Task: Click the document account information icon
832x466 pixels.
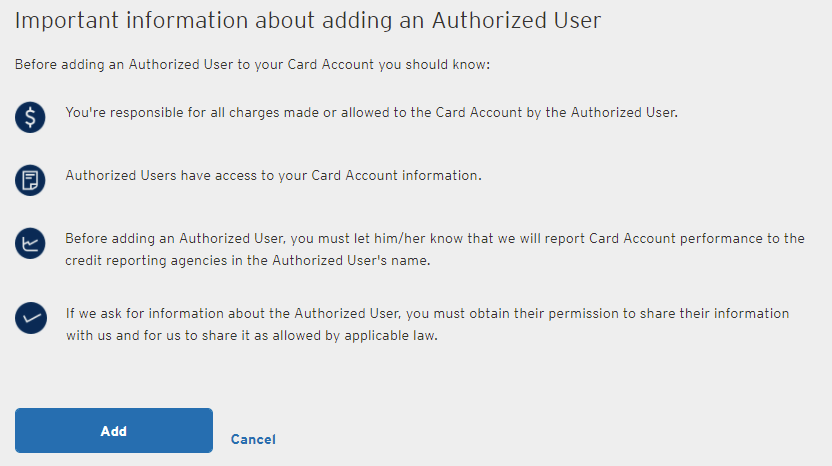Action: tap(31, 180)
